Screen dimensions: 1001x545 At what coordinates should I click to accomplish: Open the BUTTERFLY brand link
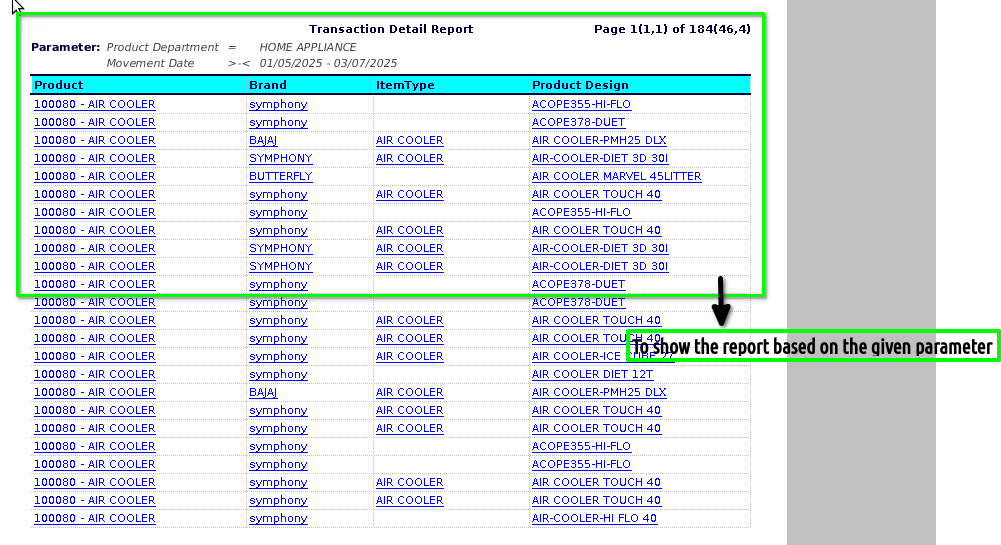[x=280, y=176]
